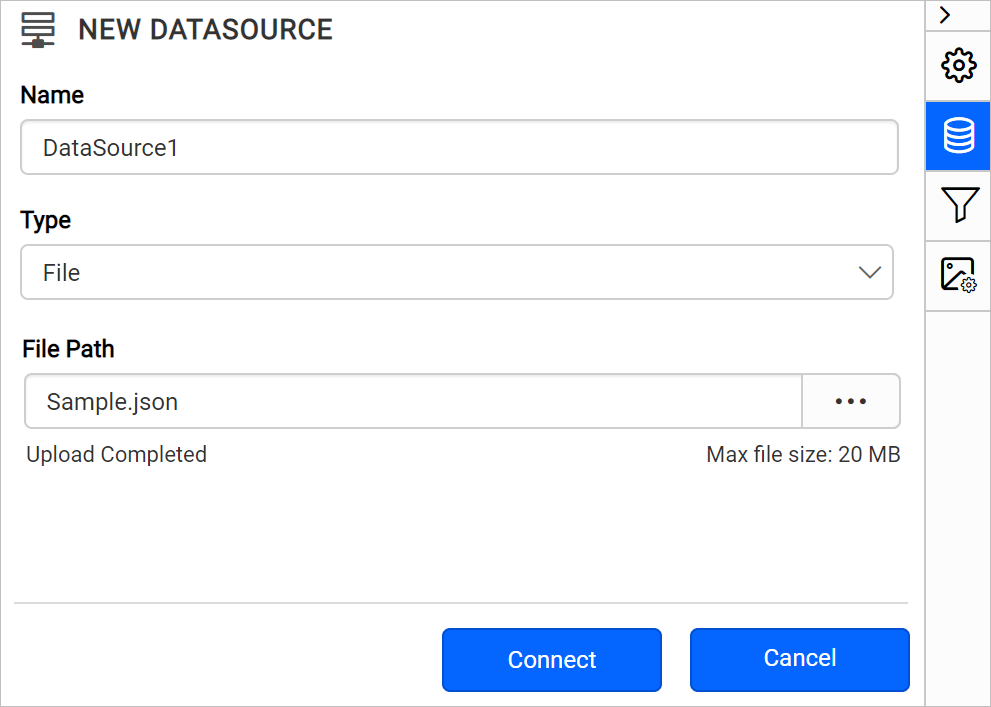Click the Connect button
Viewport: 991px width, 707px height.
click(552, 660)
